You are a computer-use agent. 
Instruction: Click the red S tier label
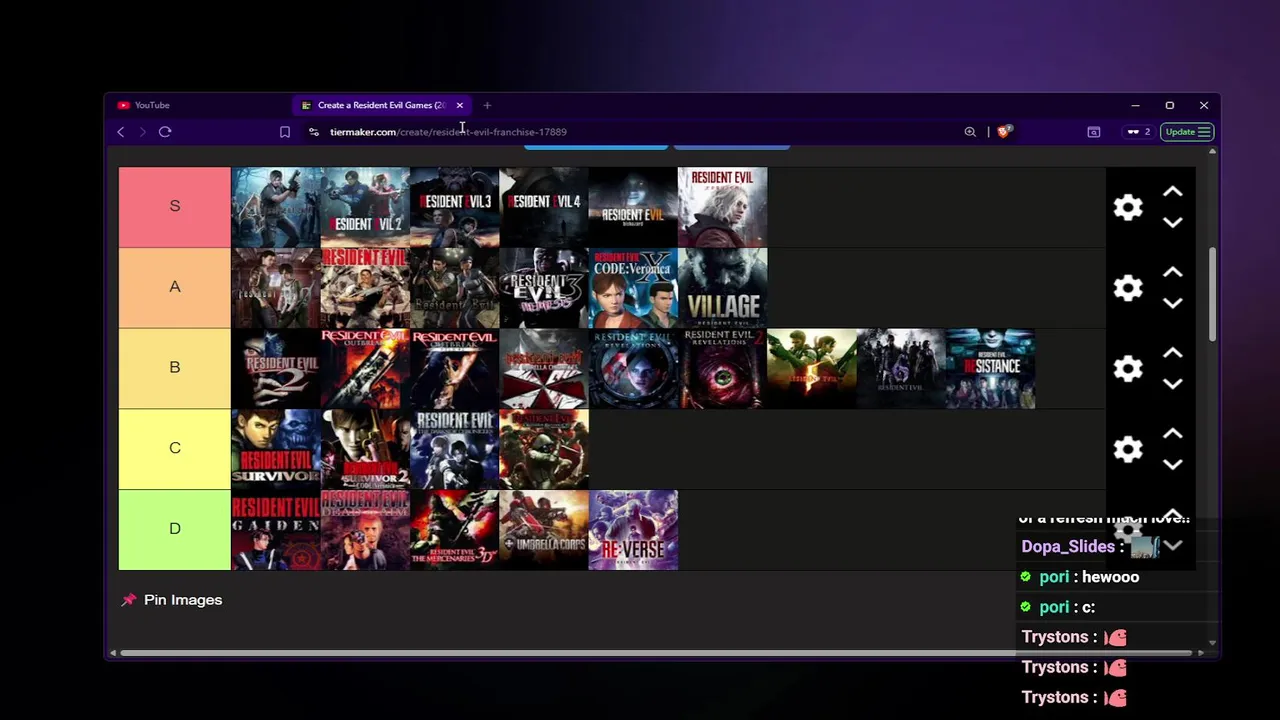(175, 207)
